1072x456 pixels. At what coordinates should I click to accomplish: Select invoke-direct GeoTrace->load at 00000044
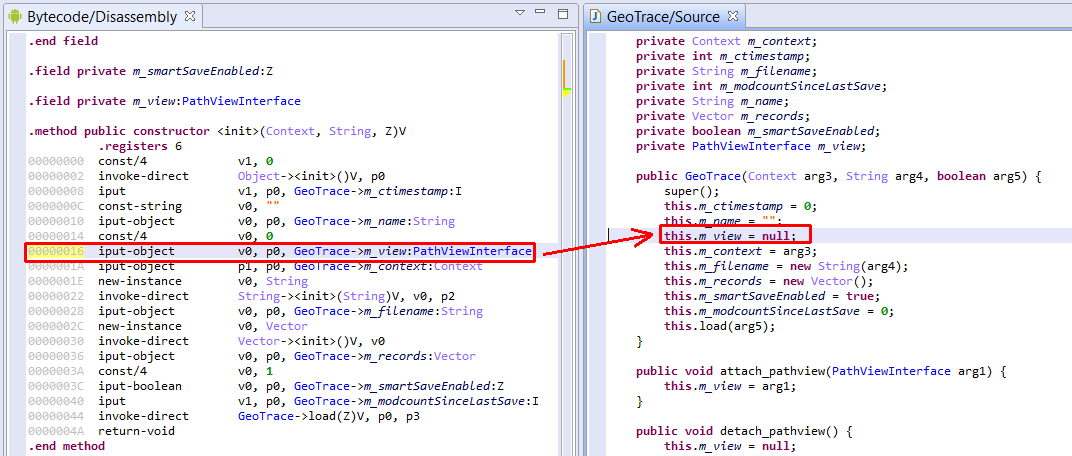click(222, 417)
